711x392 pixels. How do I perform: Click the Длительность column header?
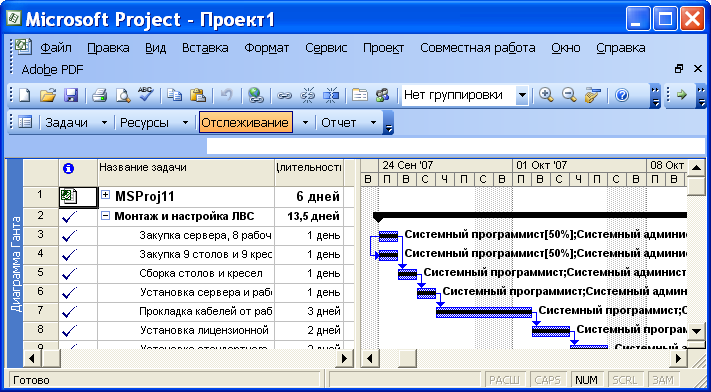coord(309,172)
